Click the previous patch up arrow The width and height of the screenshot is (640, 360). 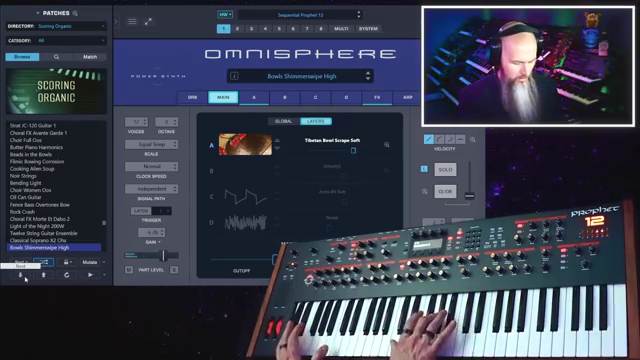(x=43, y=275)
